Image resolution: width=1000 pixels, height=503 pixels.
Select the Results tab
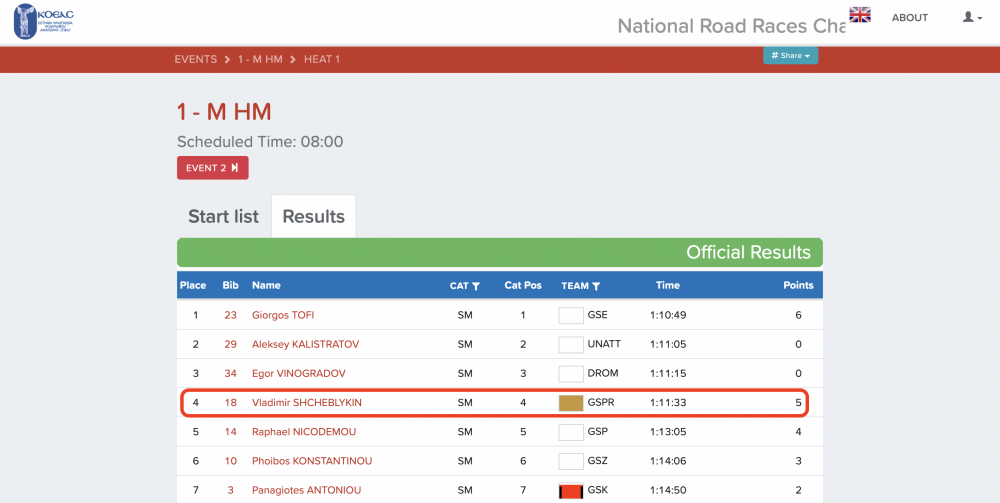coord(313,216)
